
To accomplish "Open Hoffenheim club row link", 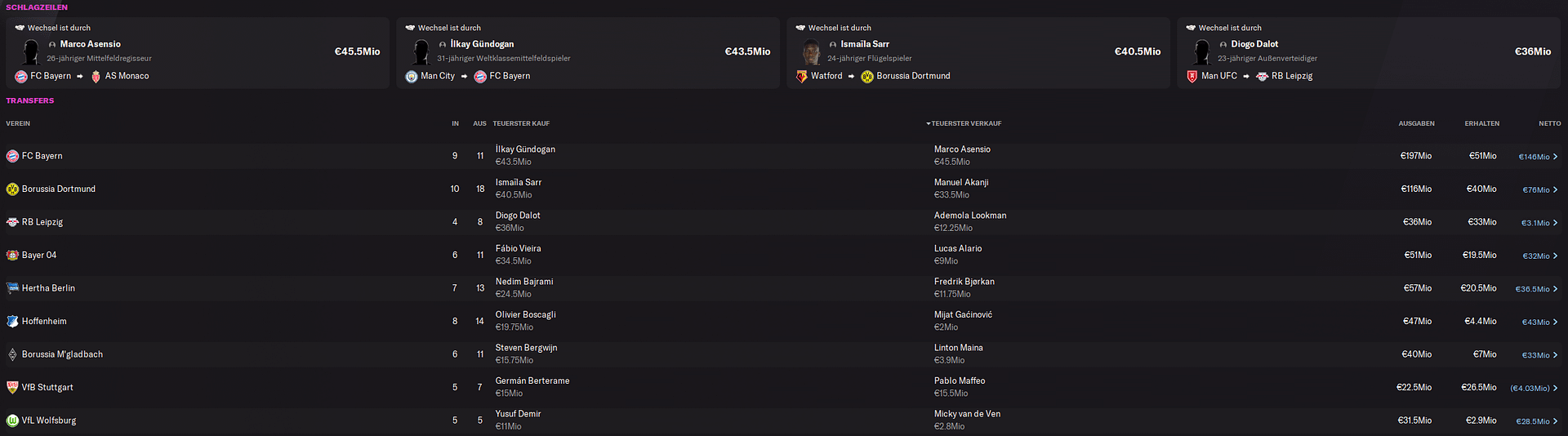I will pos(44,322).
